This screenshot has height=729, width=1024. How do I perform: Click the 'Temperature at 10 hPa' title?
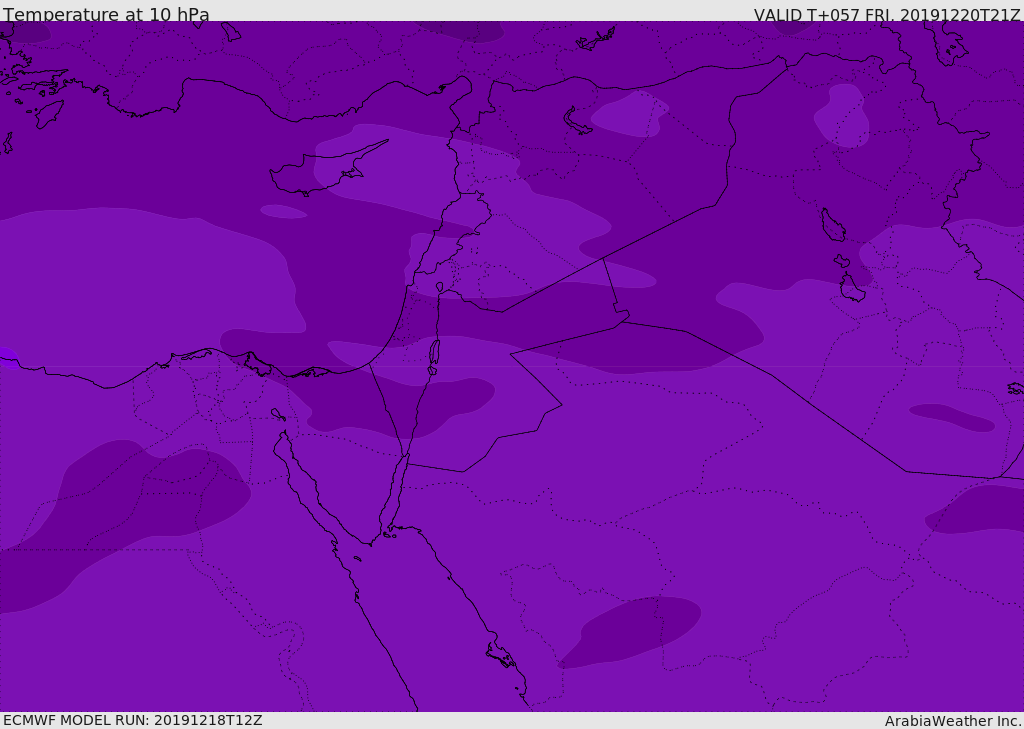[106, 14]
